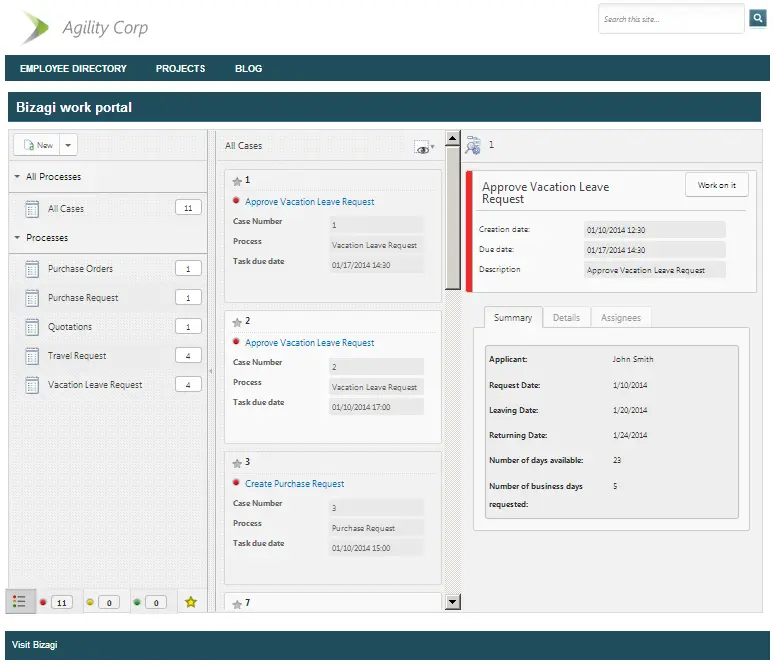The height and width of the screenshot is (666, 774).
Task: Click the New case button
Action: point(37,145)
